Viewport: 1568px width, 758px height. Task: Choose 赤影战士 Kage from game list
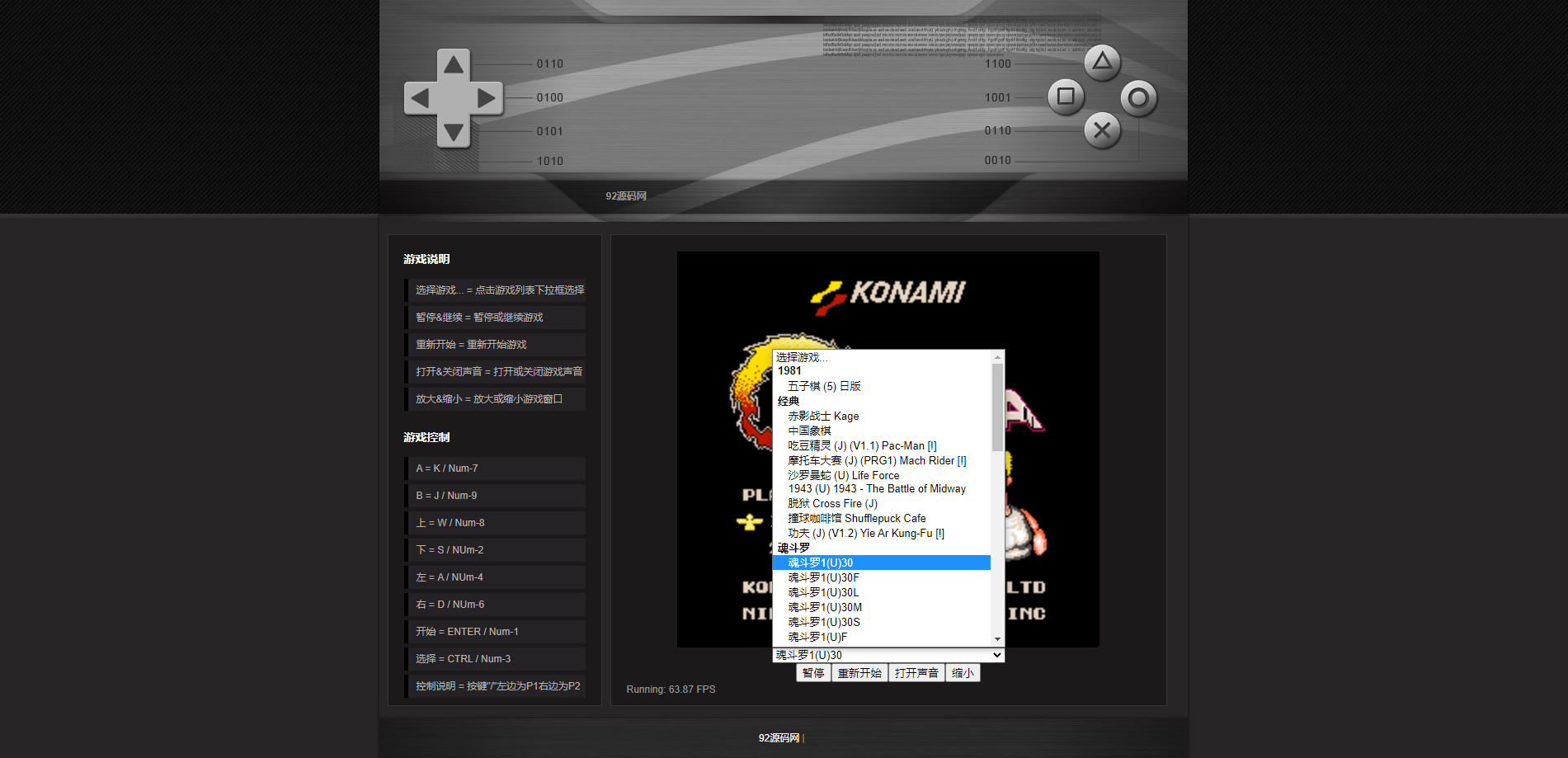pos(823,416)
